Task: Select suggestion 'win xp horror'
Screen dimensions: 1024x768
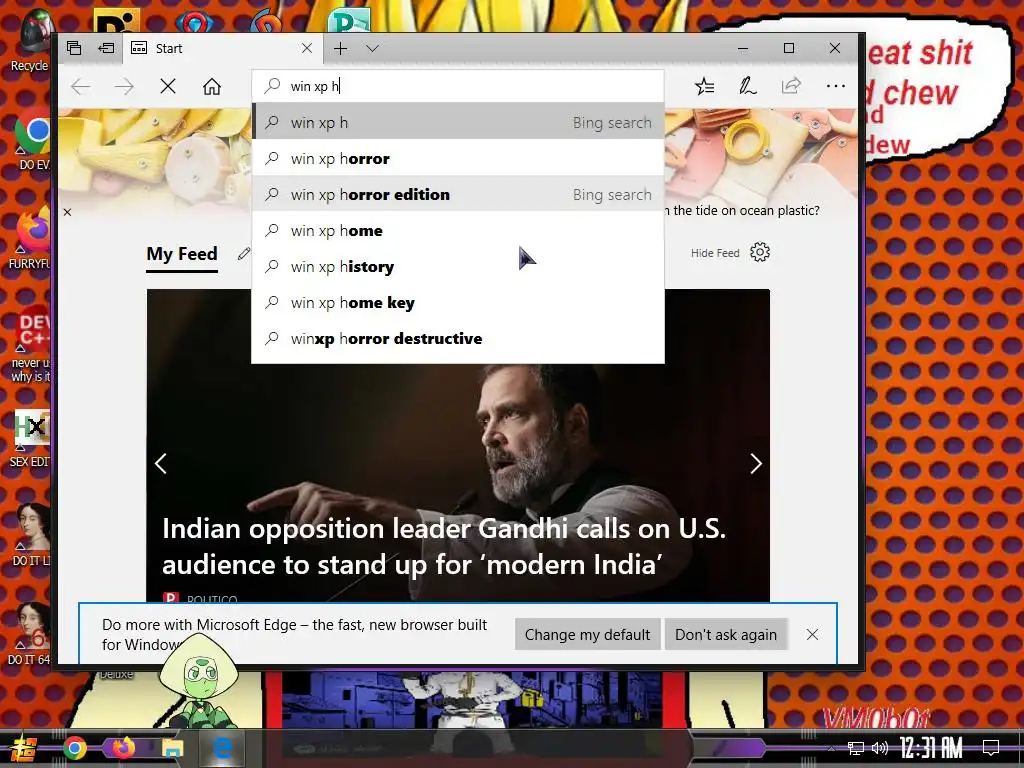Action: 458,159
